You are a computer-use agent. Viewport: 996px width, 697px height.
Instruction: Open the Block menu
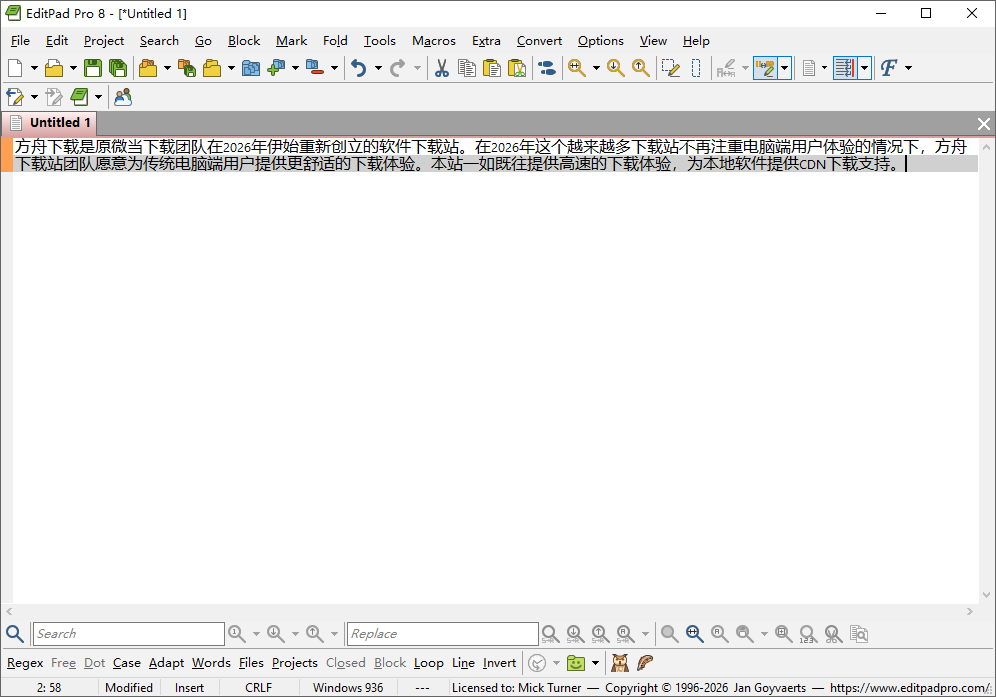(244, 41)
